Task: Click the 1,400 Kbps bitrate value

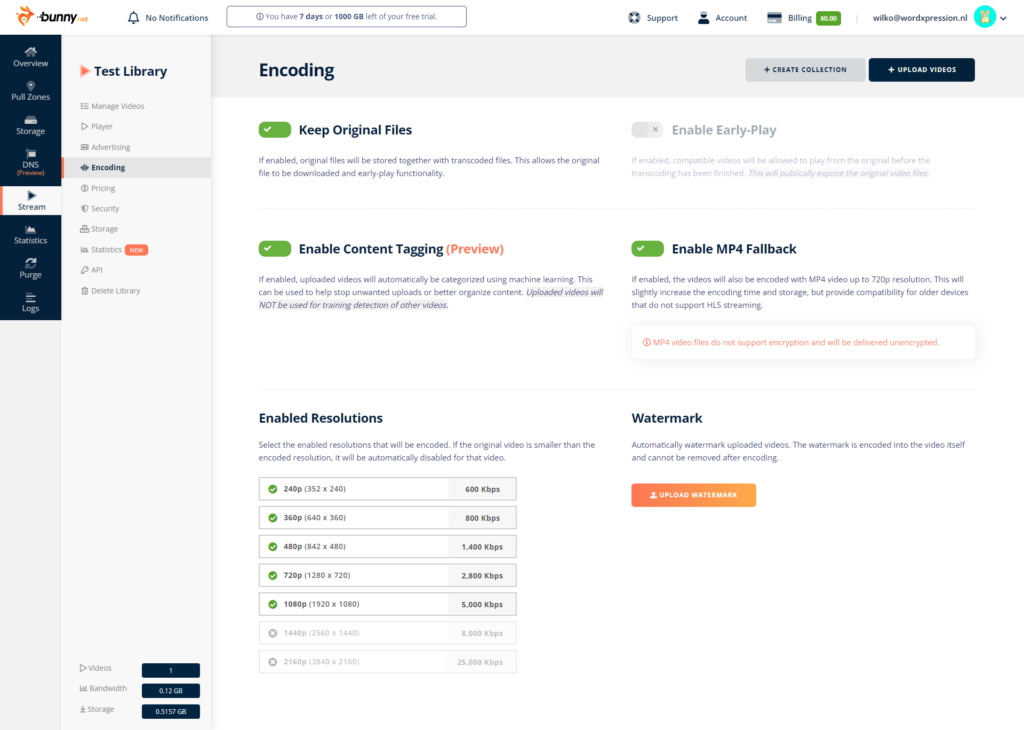Action: (482, 547)
